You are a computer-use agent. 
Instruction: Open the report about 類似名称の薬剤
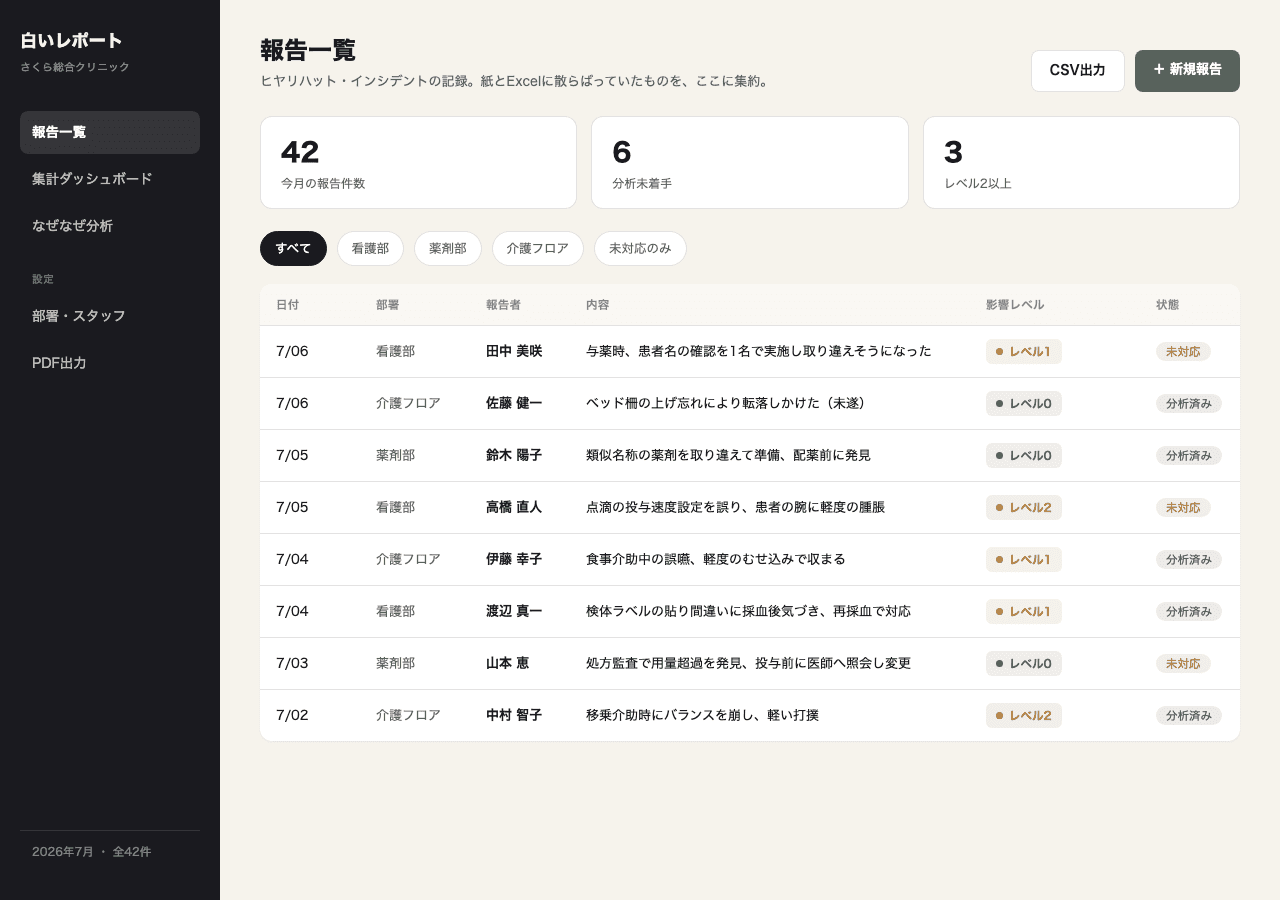click(728, 455)
